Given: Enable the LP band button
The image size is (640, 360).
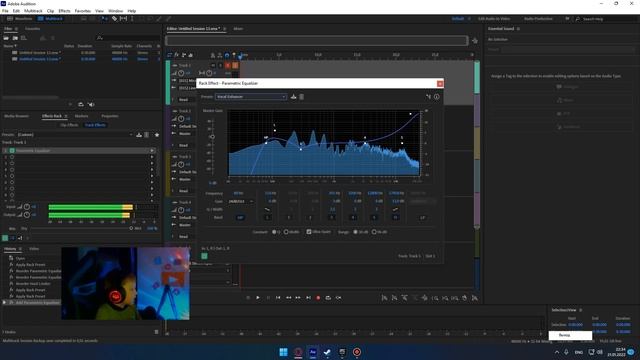Looking at the screenshot, I should point(422,218).
